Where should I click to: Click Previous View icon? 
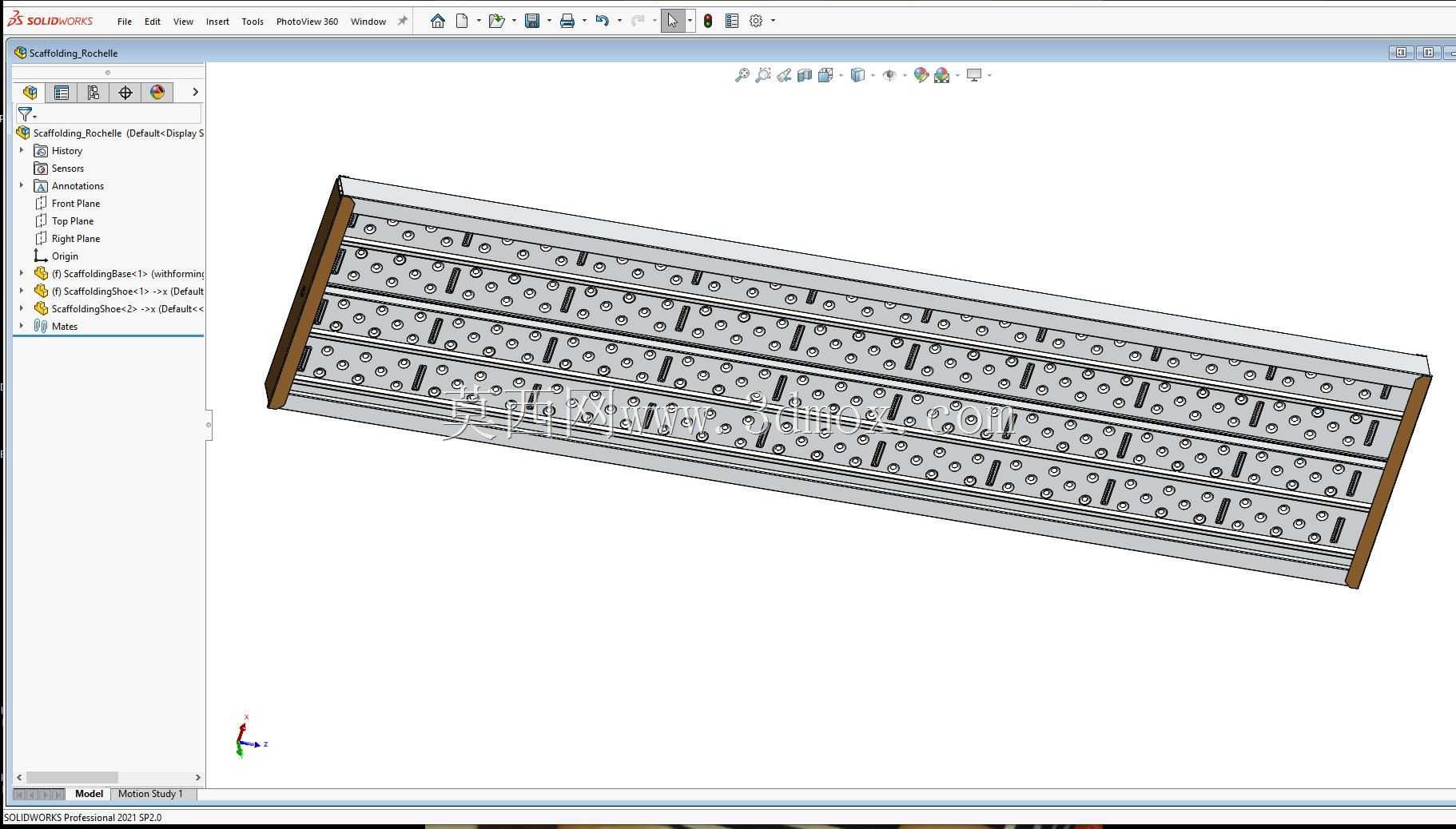[x=784, y=75]
